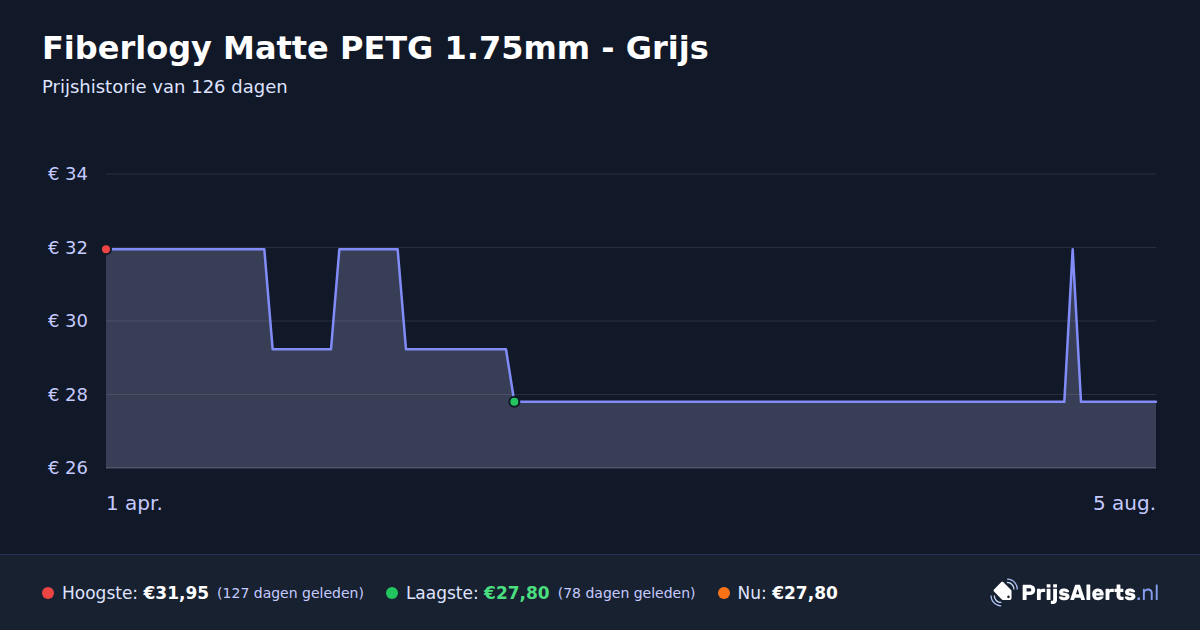This screenshot has width=1200, height=630.
Task: Click the PrijsAlerts price tag logo icon
Action: click(x=1003, y=593)
